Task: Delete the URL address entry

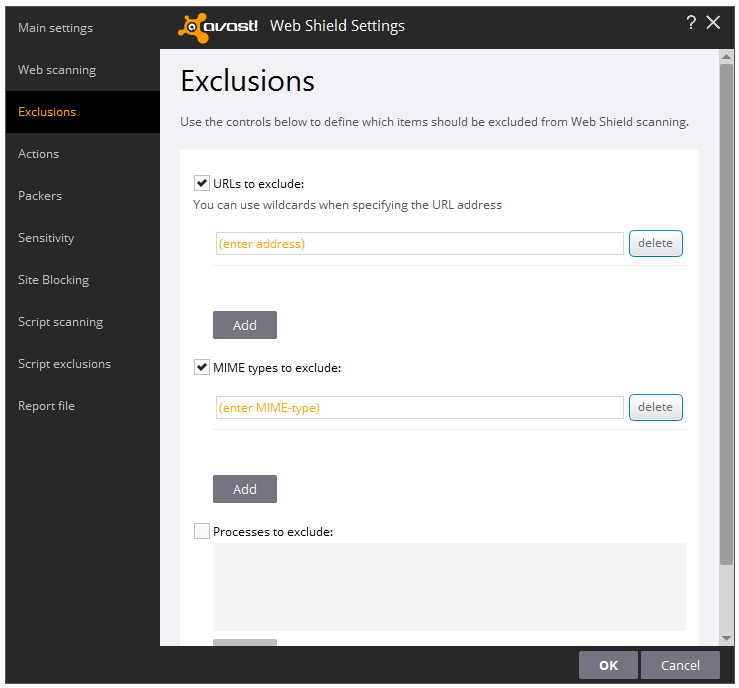Action: (656, 243)
